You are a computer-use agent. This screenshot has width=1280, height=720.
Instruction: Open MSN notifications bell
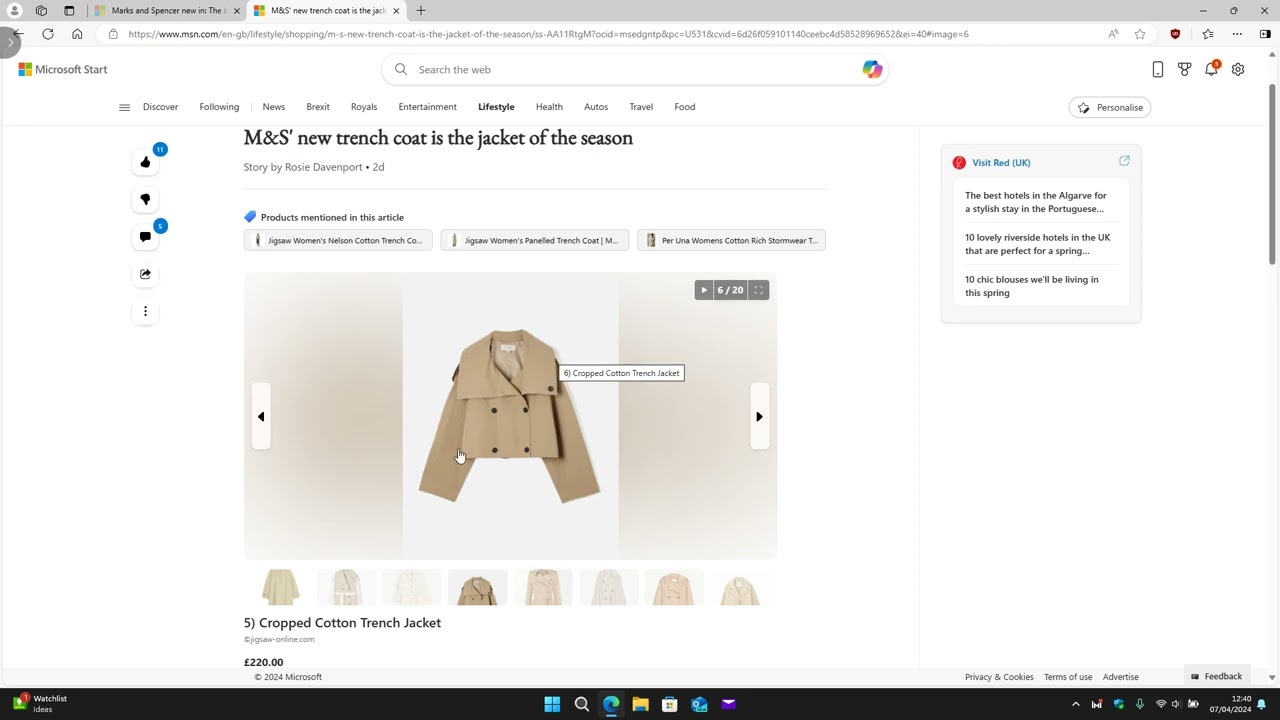[x=1211, y=69]
